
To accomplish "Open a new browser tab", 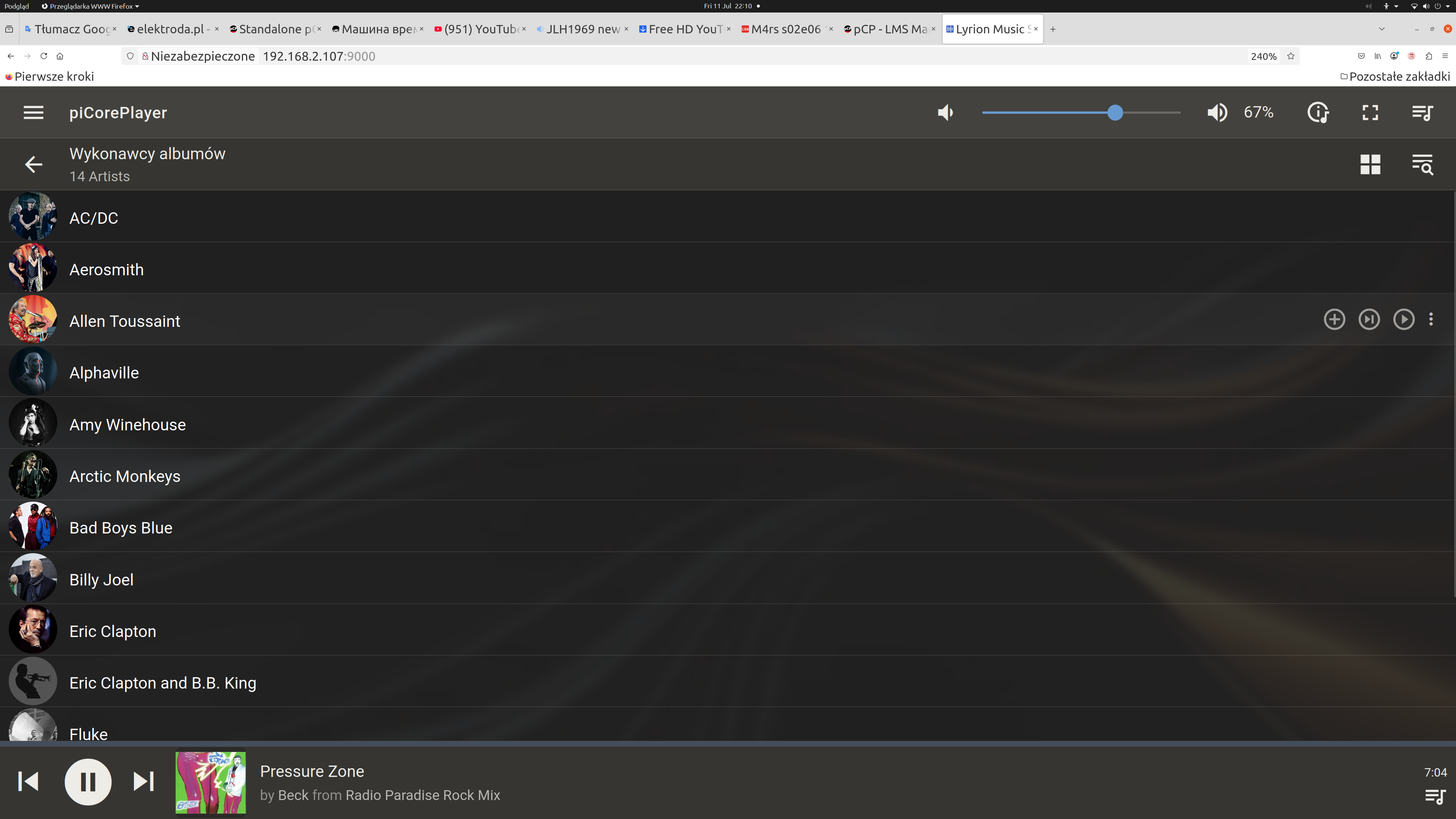I will coord(1053,29).
